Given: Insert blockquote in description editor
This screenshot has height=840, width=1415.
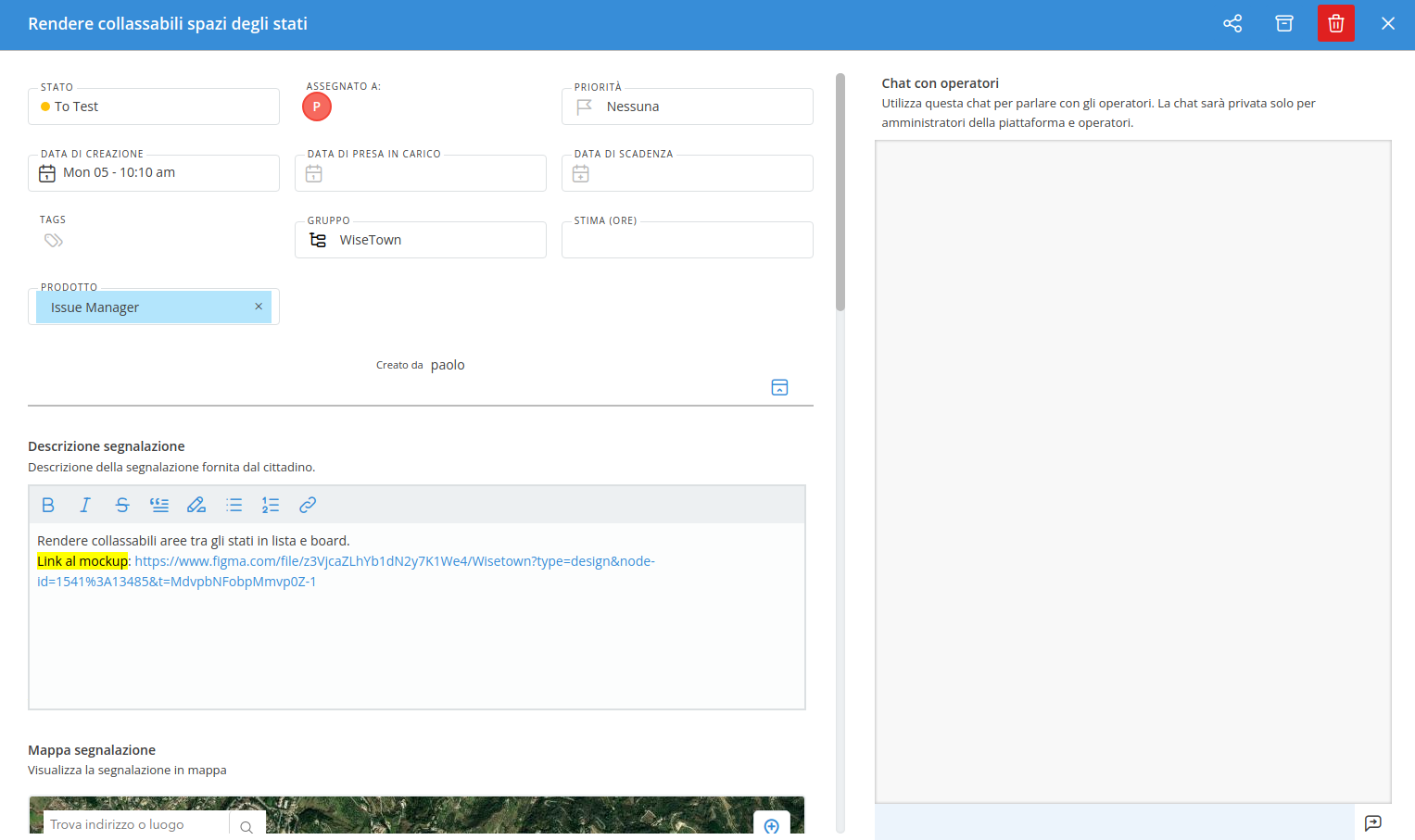Looking at the screenshot, I should click(159, 505).
